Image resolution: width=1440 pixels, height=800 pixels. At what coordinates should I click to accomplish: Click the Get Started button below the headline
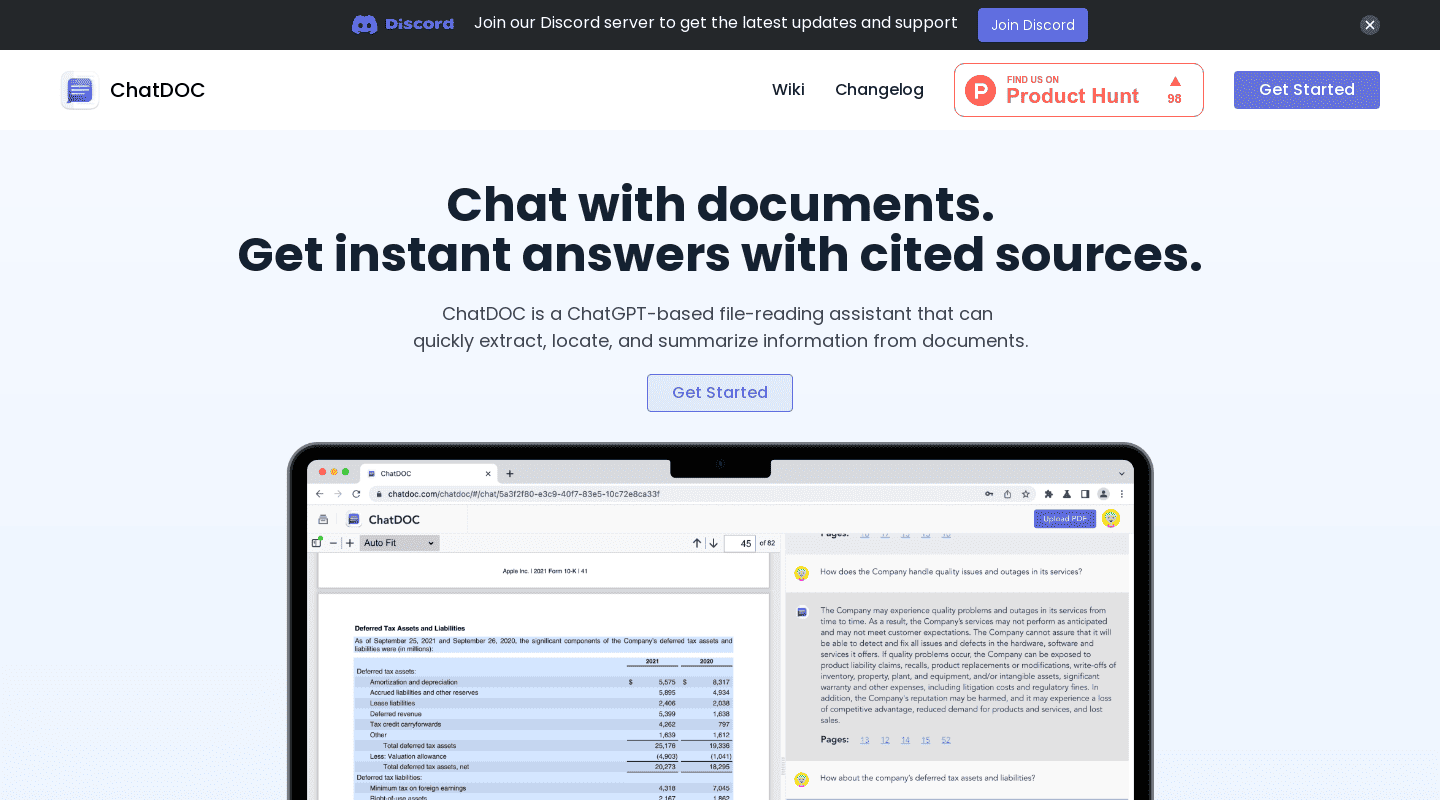(720, 393)
